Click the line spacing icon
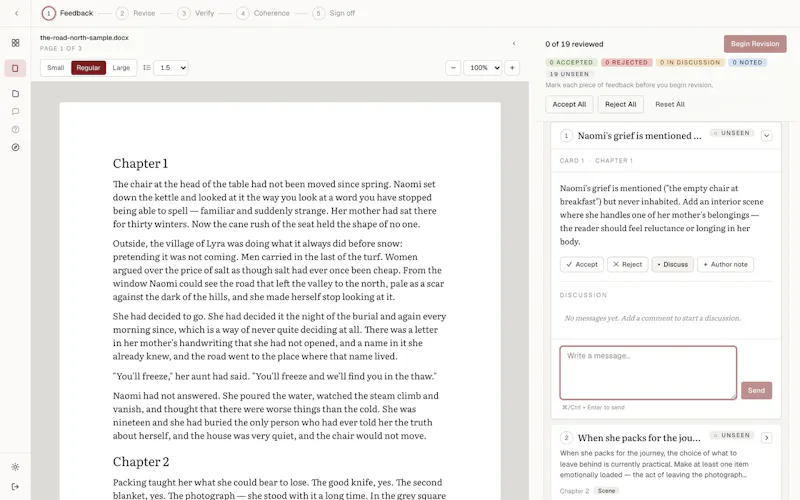Screen dimensions: 800x500 (x=146, y=67)
